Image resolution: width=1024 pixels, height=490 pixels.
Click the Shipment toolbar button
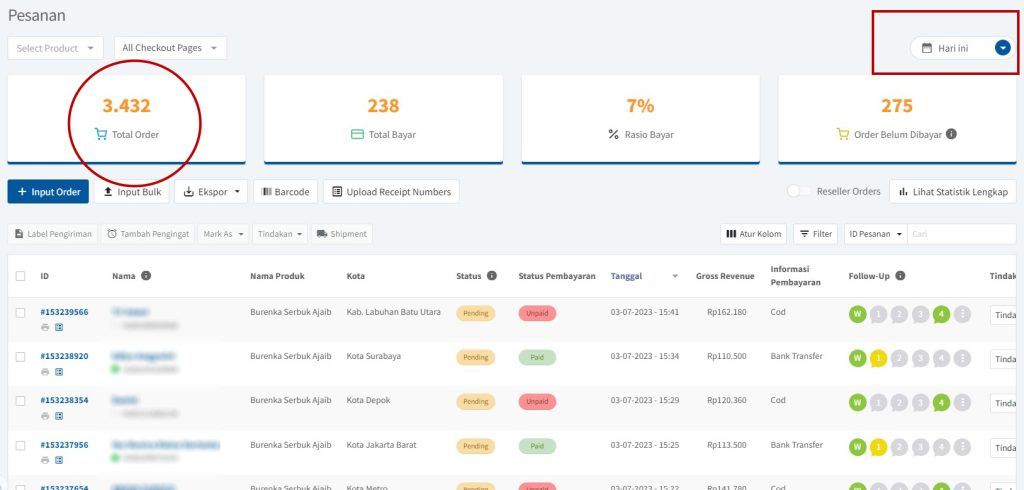(342, 234)
